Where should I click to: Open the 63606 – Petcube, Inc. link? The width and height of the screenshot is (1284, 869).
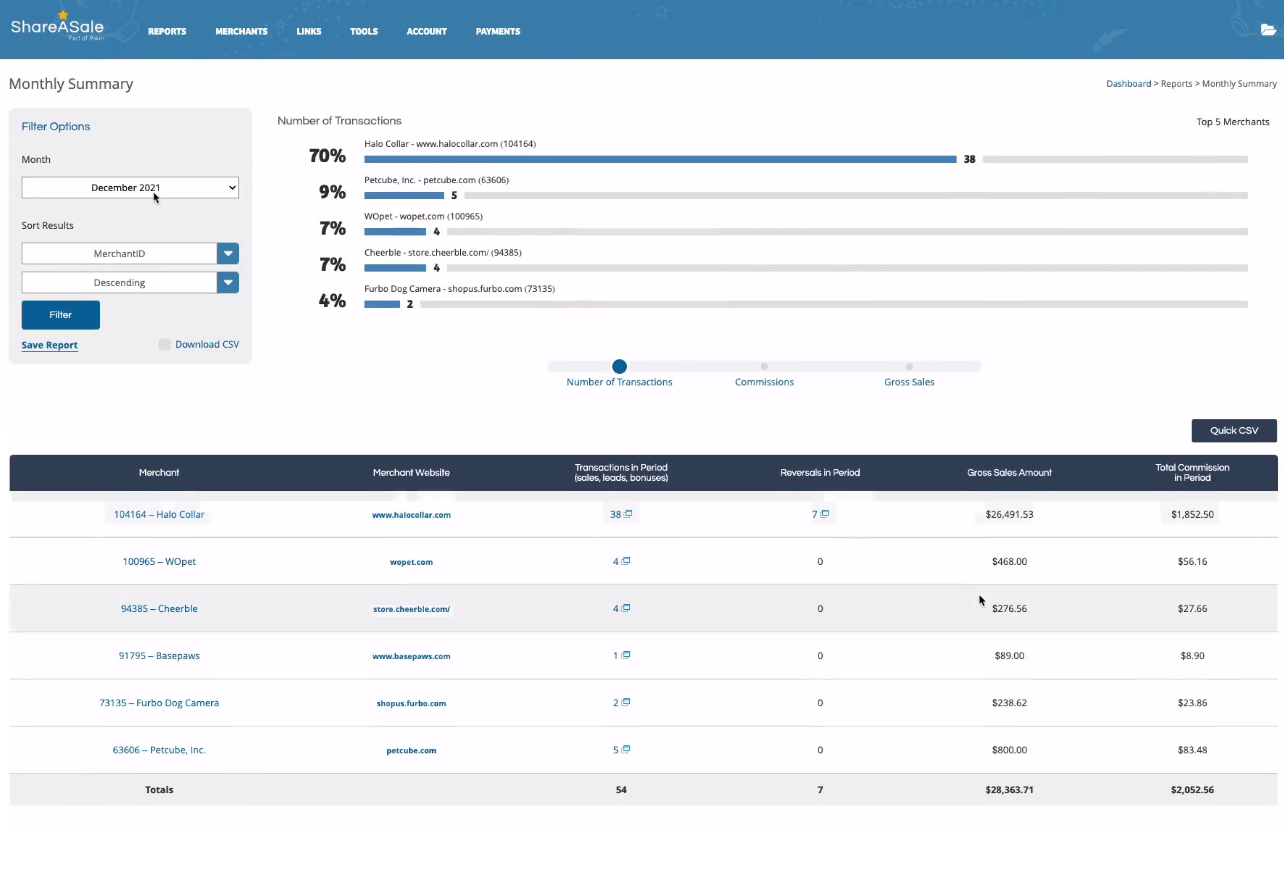point(159,749)
